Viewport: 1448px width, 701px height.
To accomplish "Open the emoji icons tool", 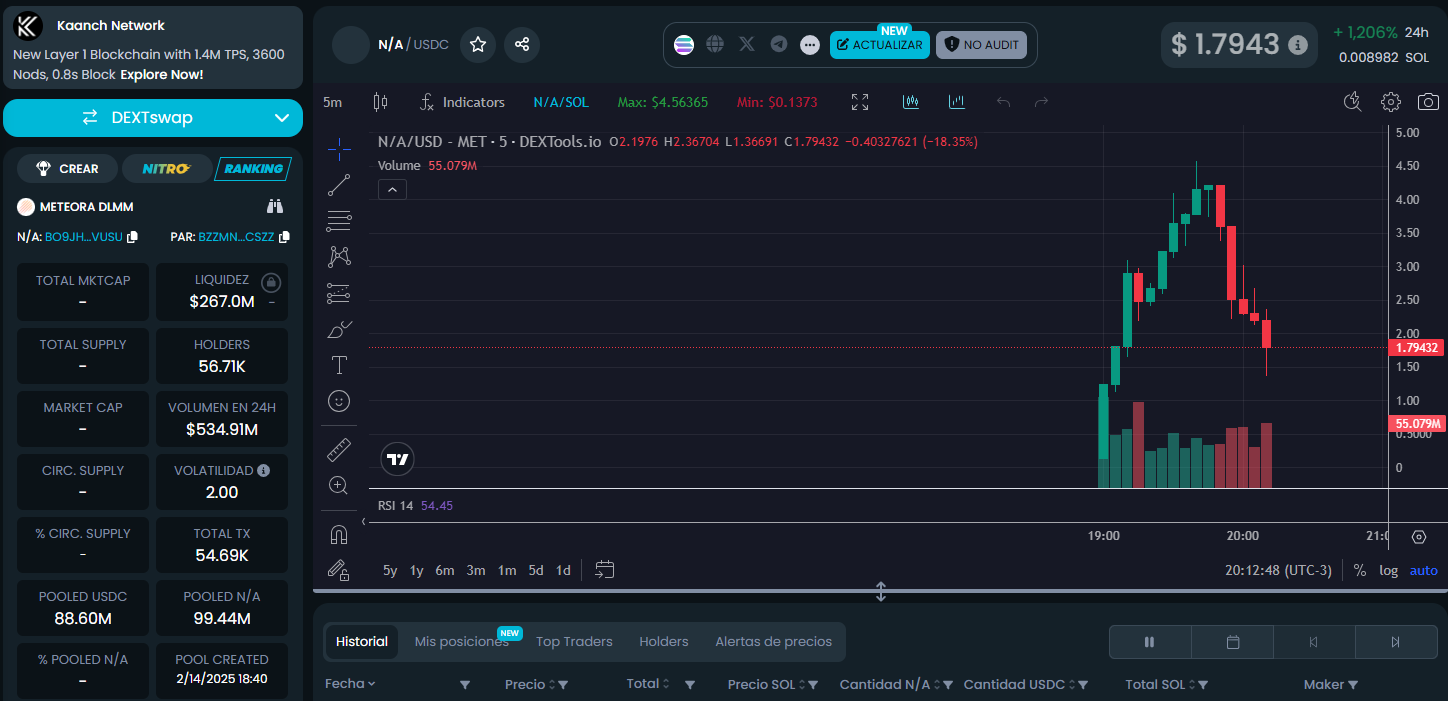I will click(x=339, y=401).
